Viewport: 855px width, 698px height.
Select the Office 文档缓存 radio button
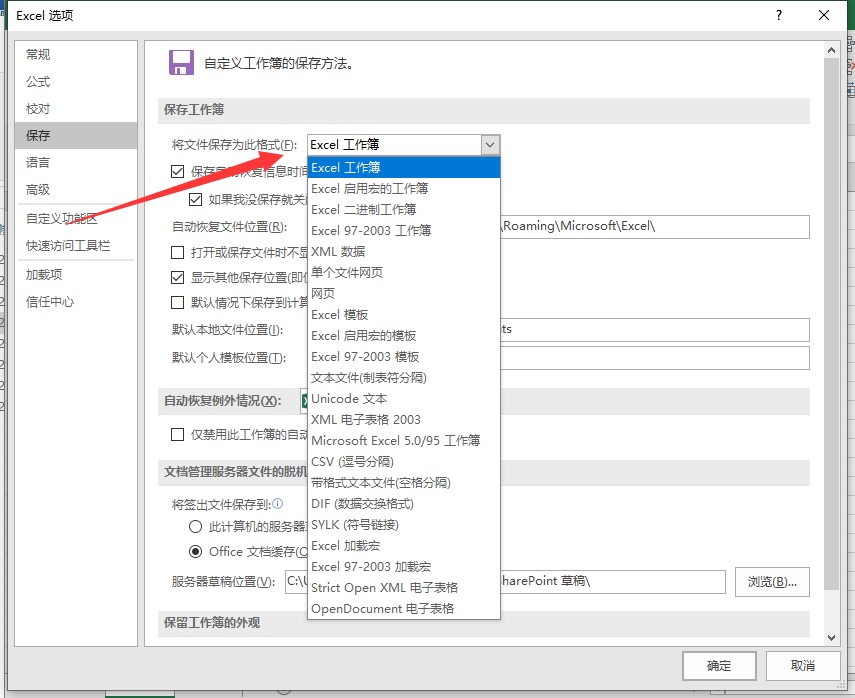(x=196, y=551)
